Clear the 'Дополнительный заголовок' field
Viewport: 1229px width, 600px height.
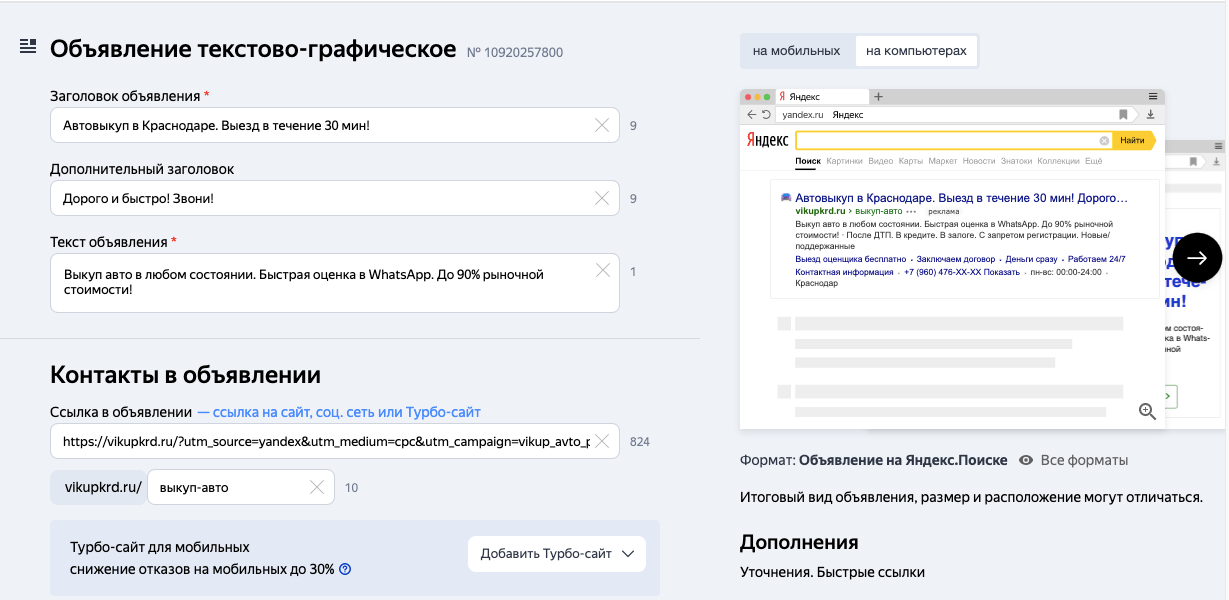pyautogui.click(x=602, y=198)
